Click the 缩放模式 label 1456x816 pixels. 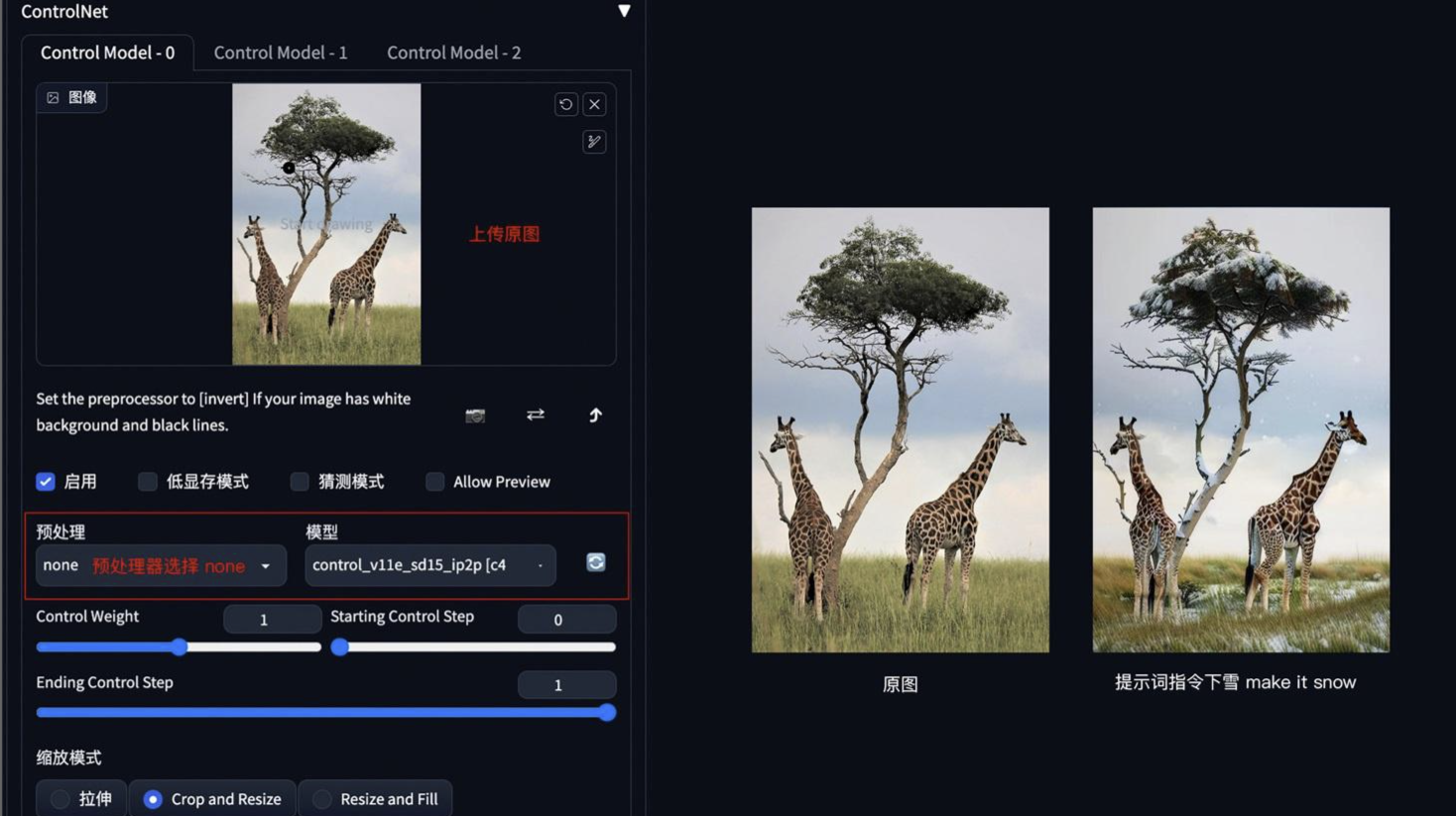coord(68,758)
